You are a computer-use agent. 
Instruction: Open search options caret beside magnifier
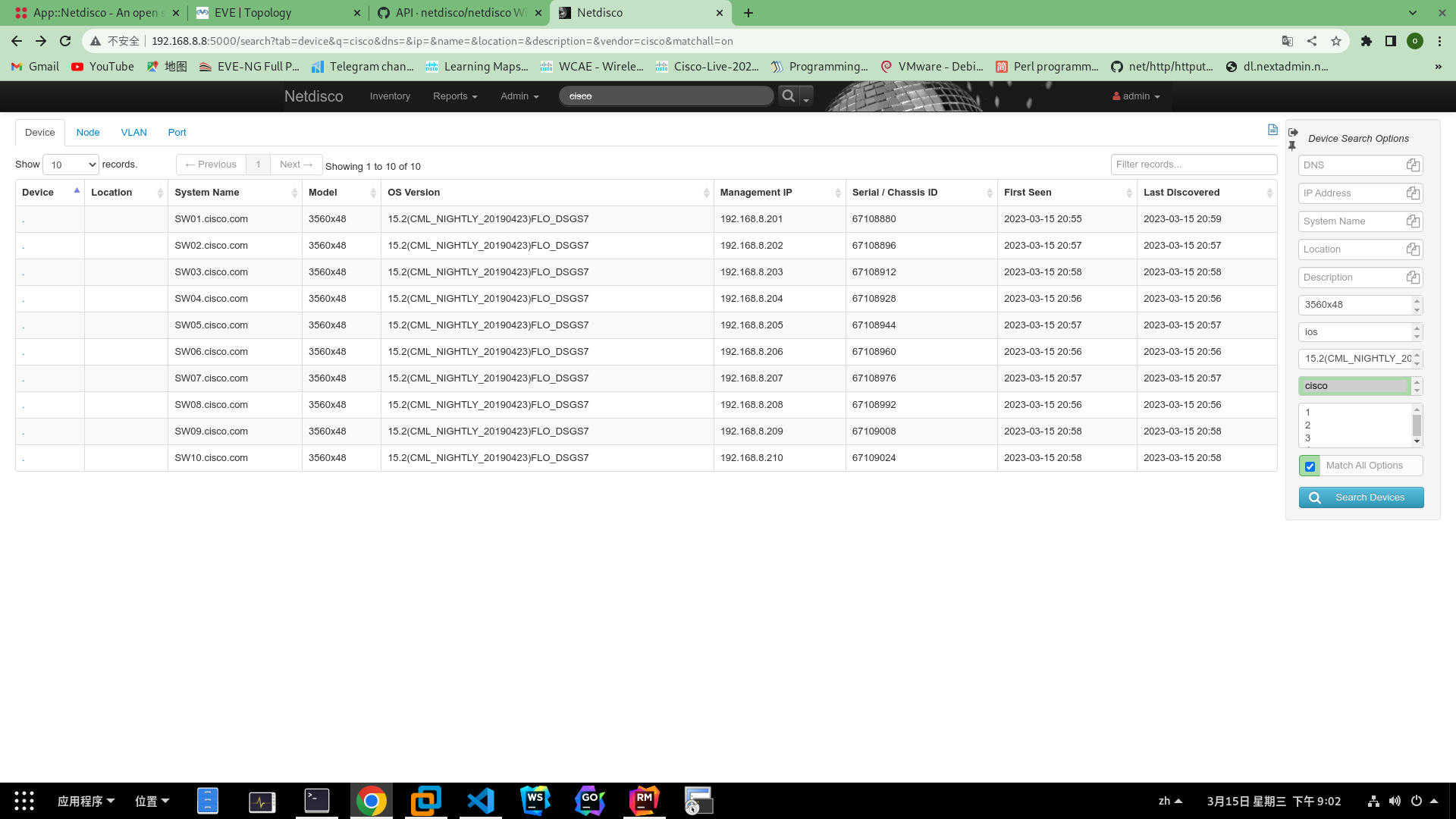806,98
